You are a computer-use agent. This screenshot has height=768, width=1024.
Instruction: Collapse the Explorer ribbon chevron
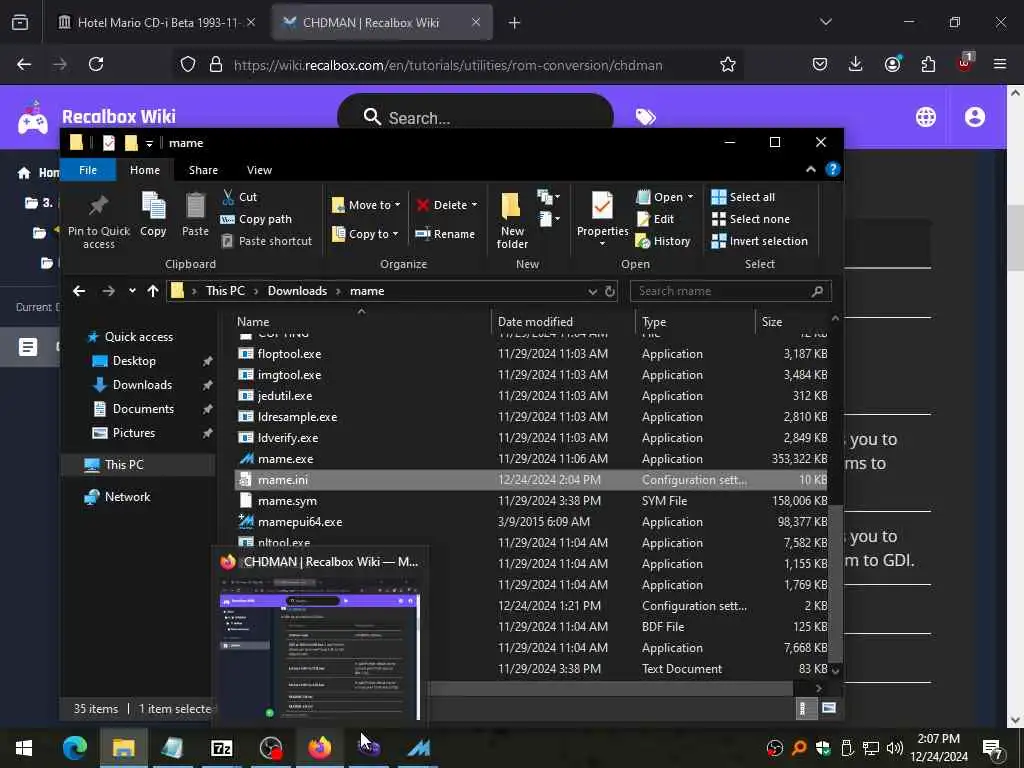(810, 170)
